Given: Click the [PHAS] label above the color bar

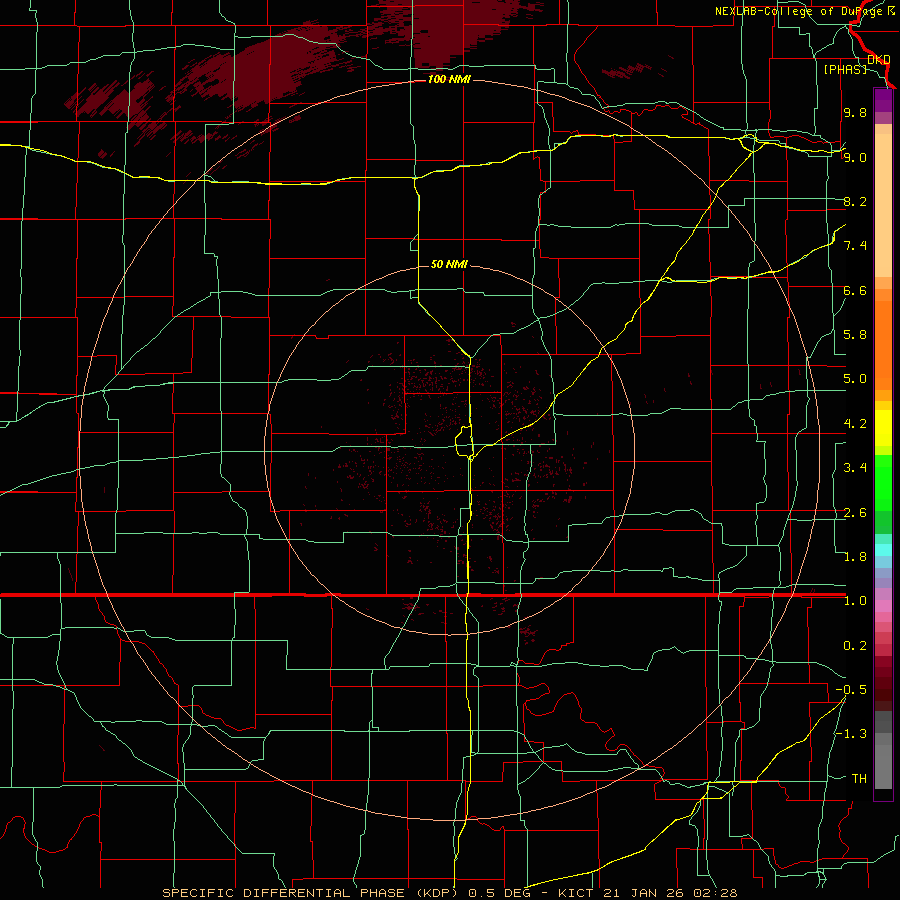Looking at the screenshot, I should point(845,69).
